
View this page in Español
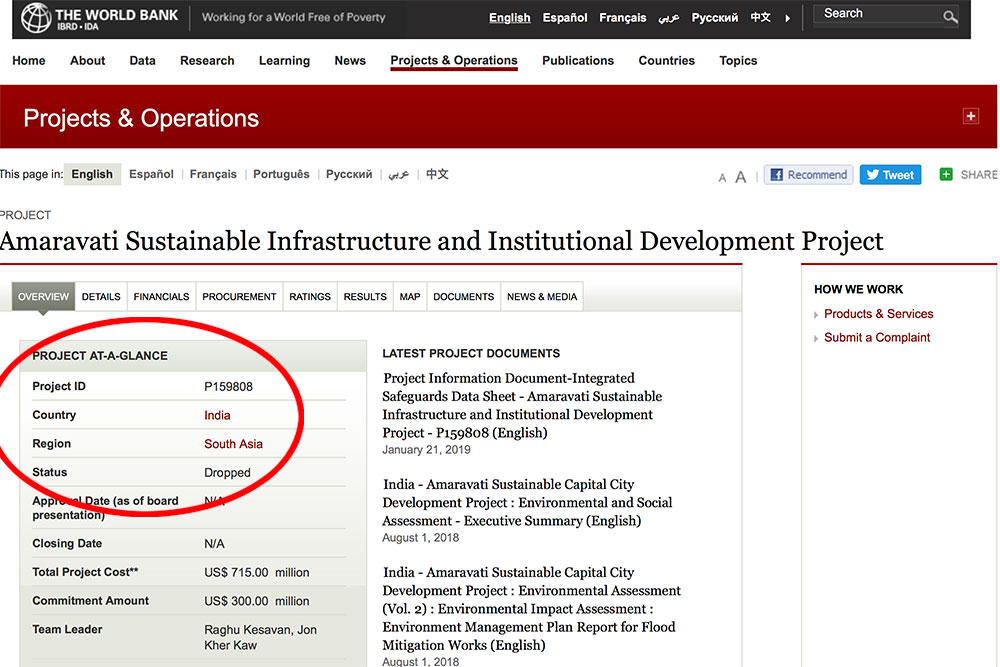point(151,174)
